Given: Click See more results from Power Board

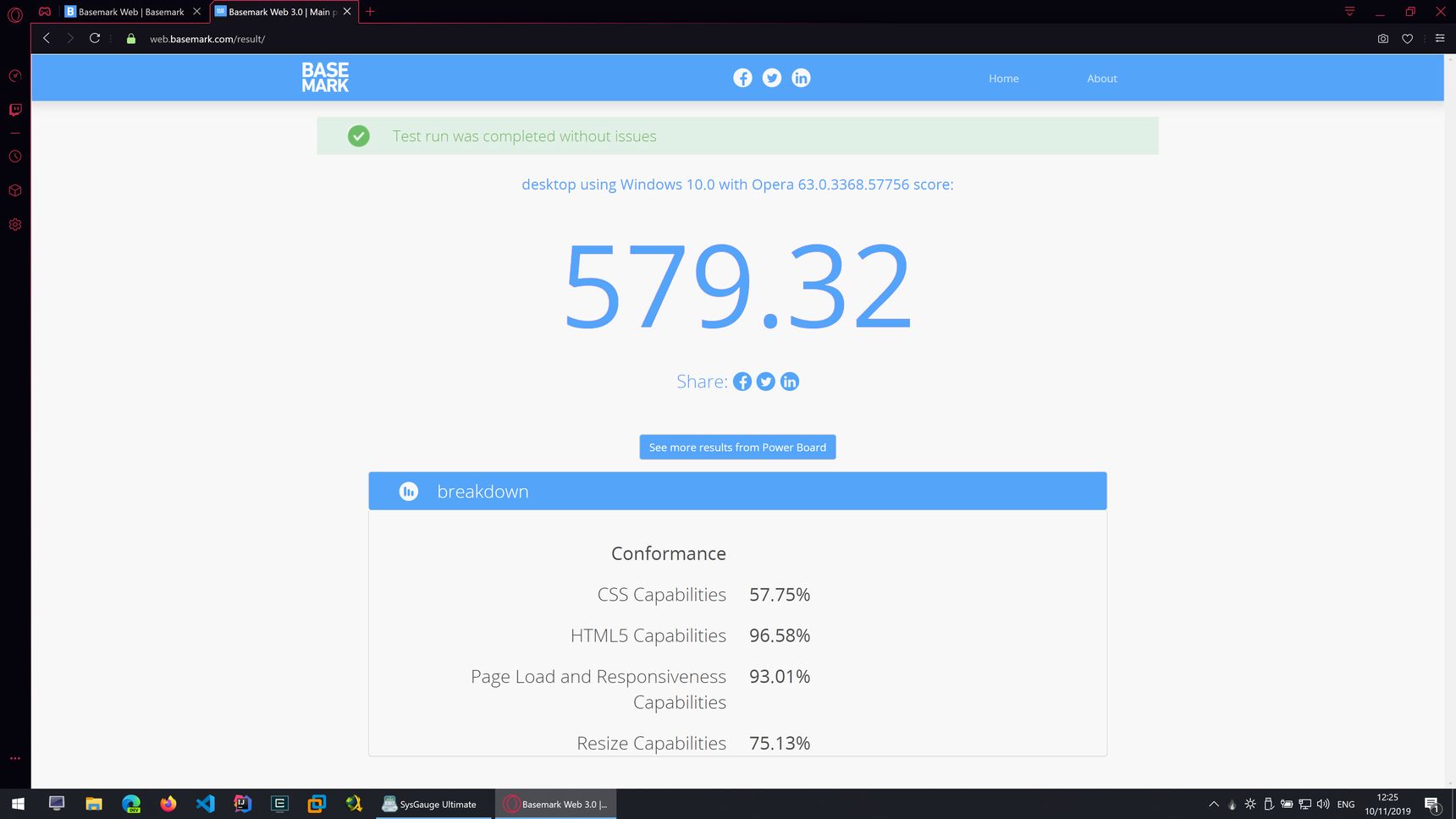Looking at the screenshot, I should [x=737, y=448].
